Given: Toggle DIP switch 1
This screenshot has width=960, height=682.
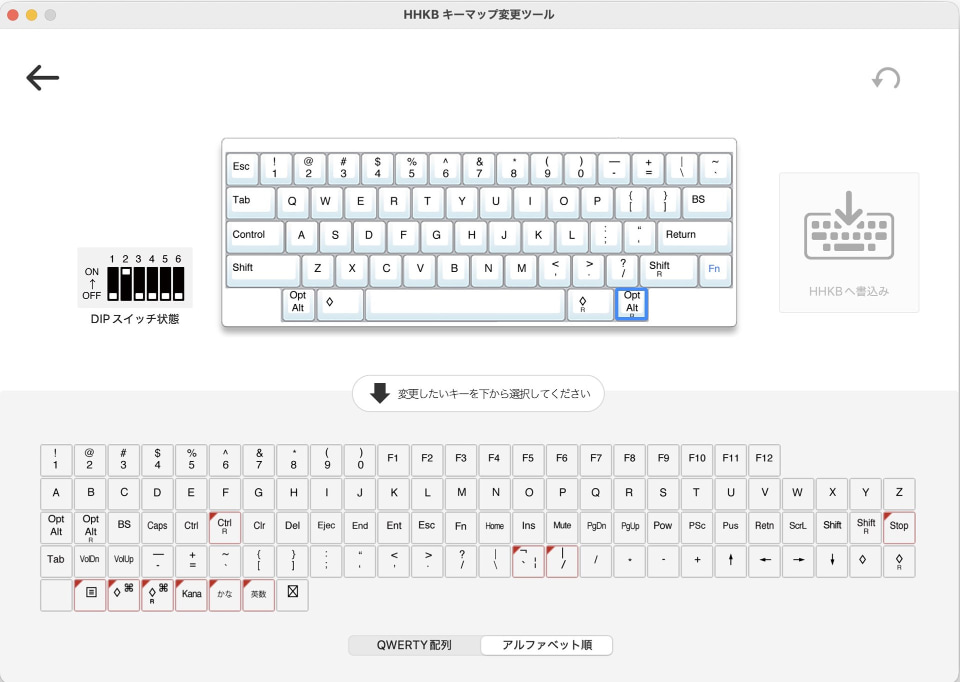Looking at the screenshot, I should pos(113,283).
